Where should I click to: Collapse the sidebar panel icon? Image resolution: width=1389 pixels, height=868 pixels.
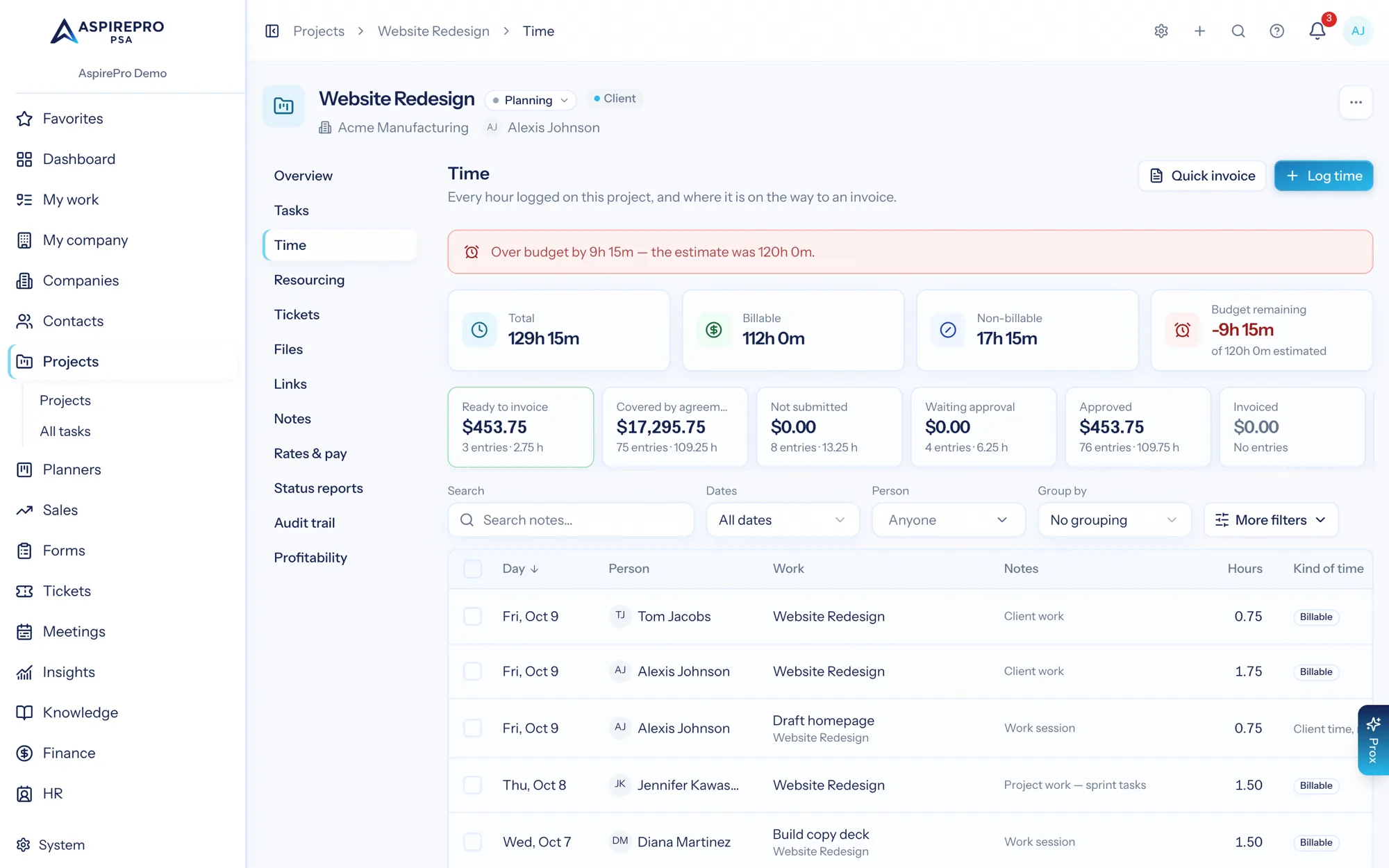[272, 31]
